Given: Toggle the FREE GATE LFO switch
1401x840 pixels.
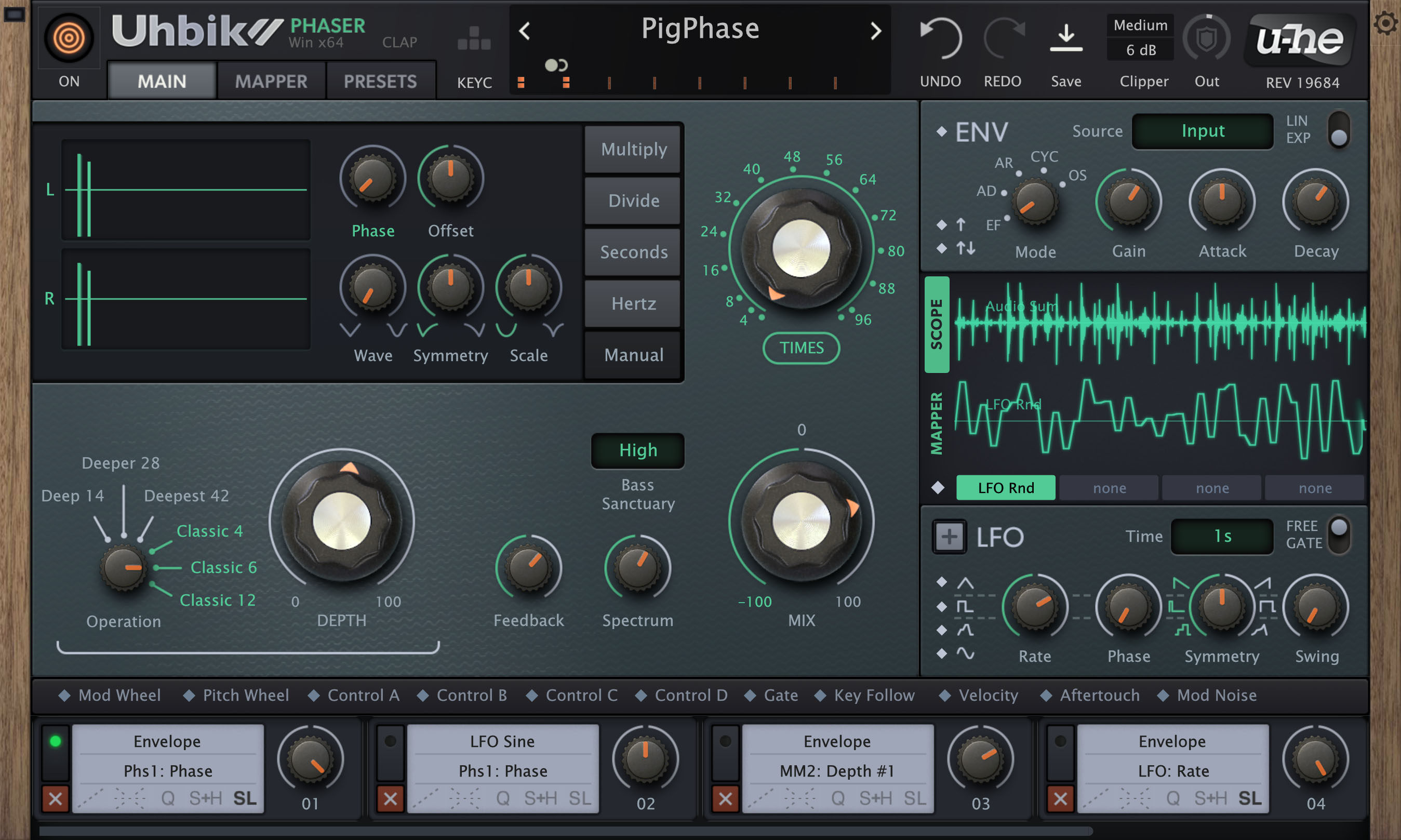Looking at the screenshot, I should tap(1339, 535).
